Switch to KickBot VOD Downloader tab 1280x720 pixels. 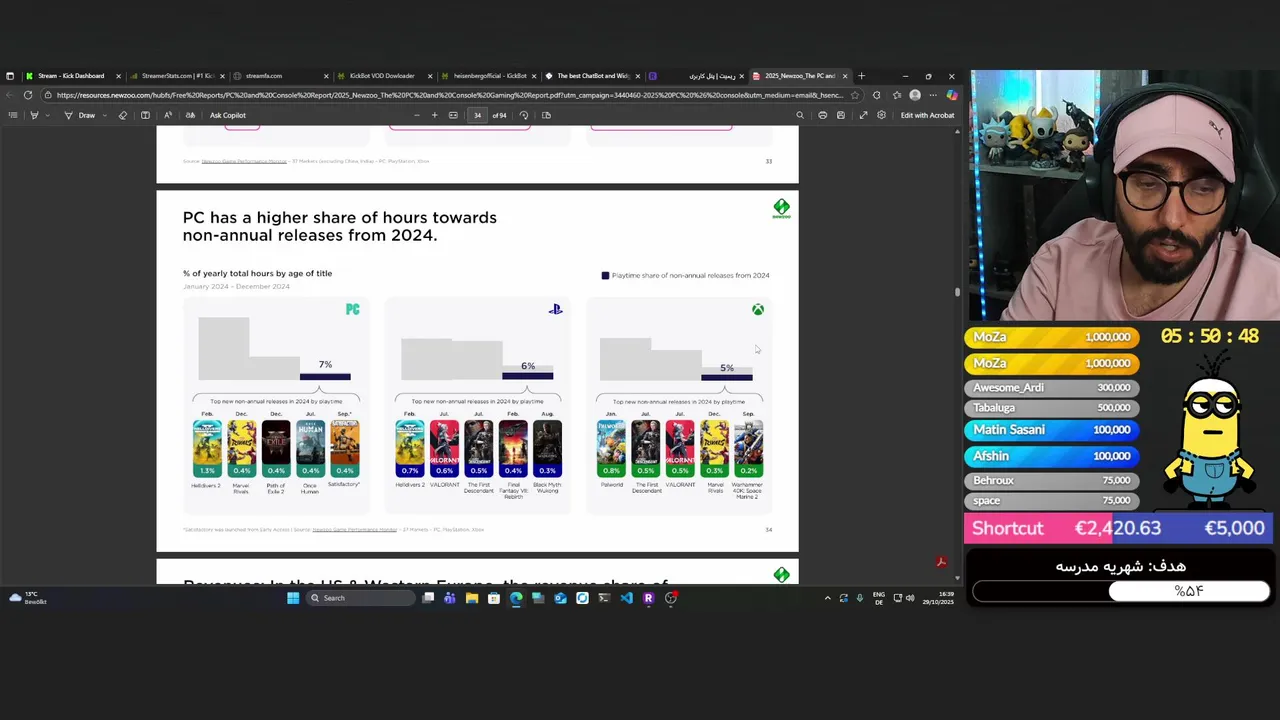(385, 76)
